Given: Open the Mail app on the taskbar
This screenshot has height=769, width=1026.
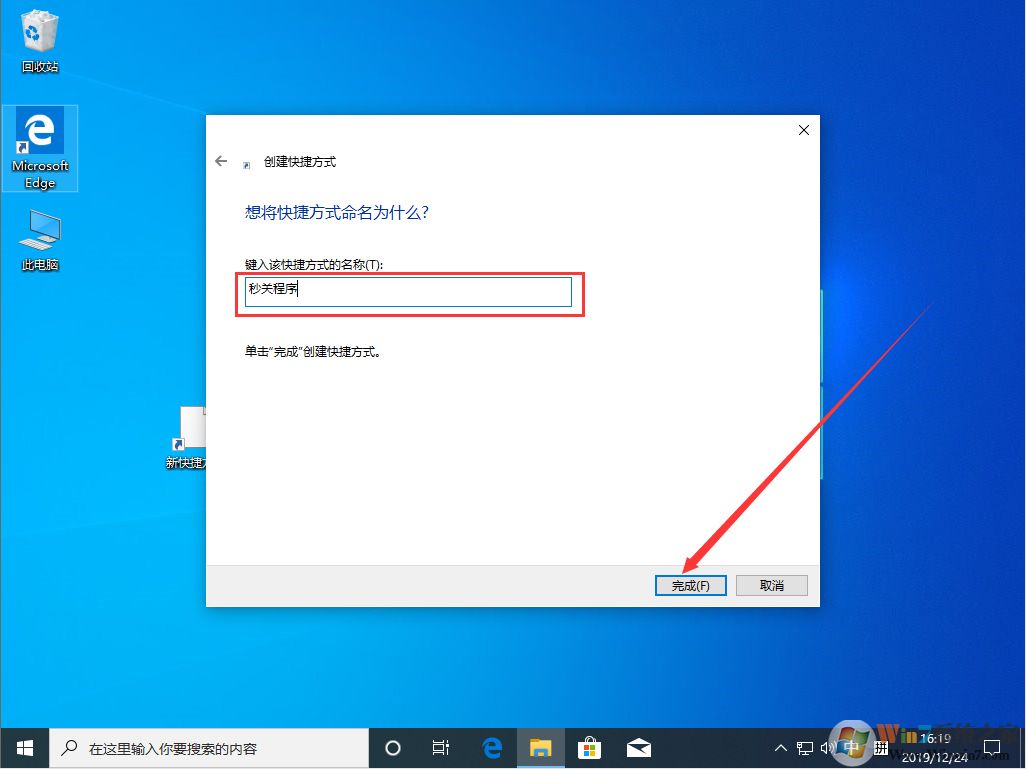Looking at the screenshot, I should 638,747.
